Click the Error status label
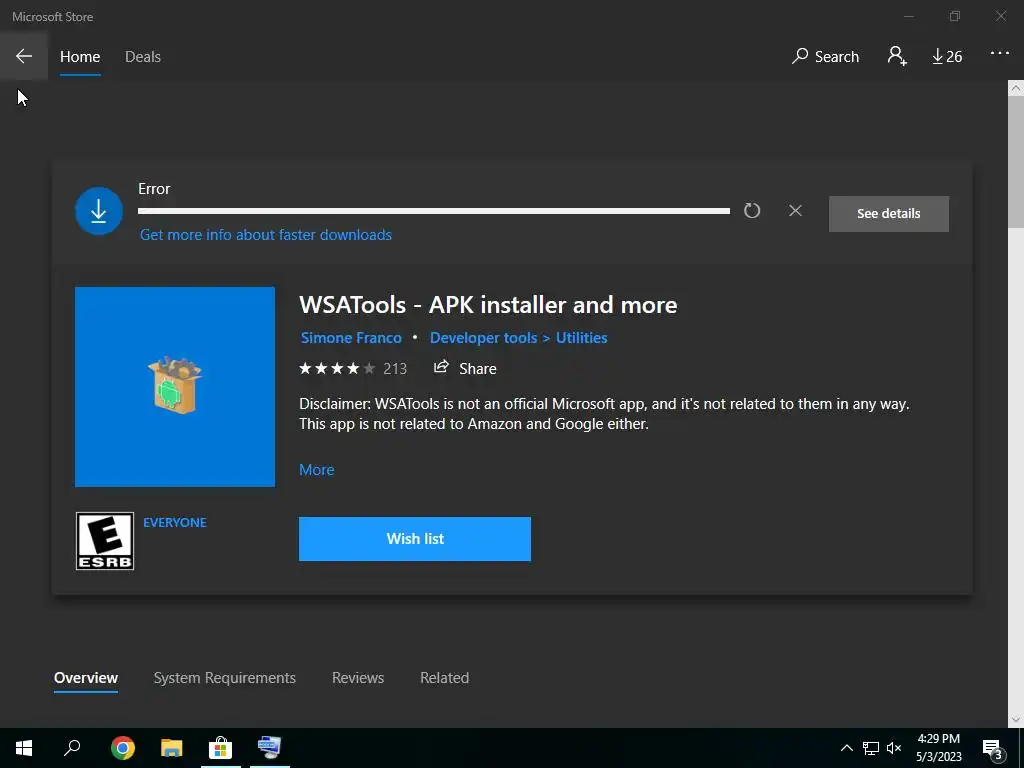Image resolution: width=1024 pixels, height=768 pixels. click(154, 189)
